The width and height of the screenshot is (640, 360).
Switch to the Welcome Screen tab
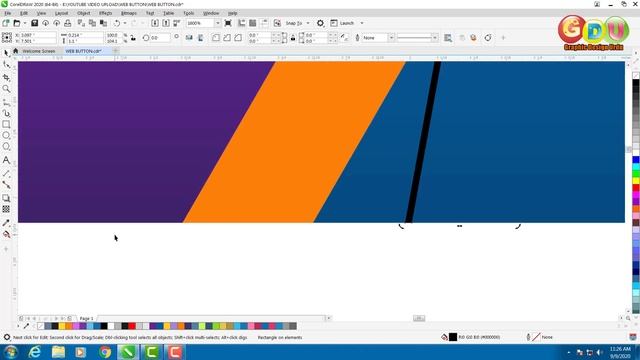click(x=38, y=51)
